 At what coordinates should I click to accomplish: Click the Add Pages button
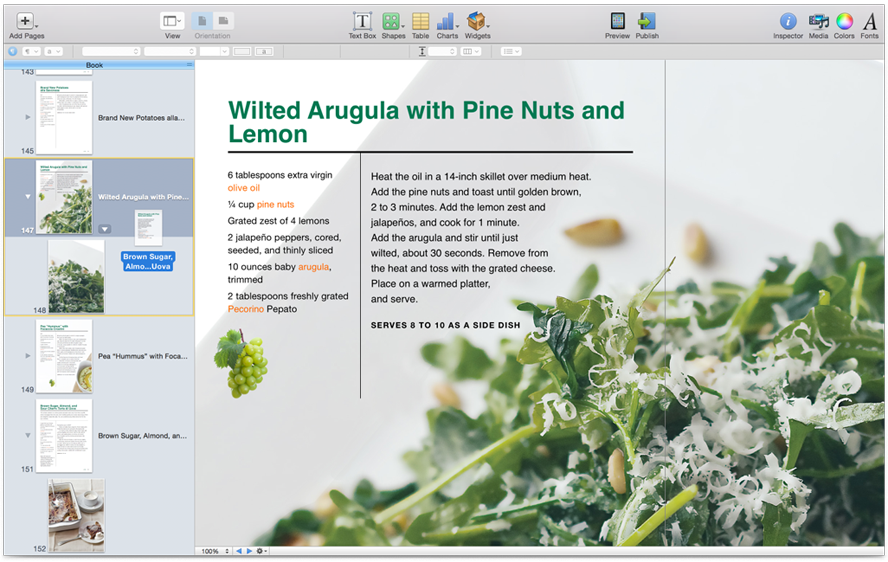tap(25, 22)
